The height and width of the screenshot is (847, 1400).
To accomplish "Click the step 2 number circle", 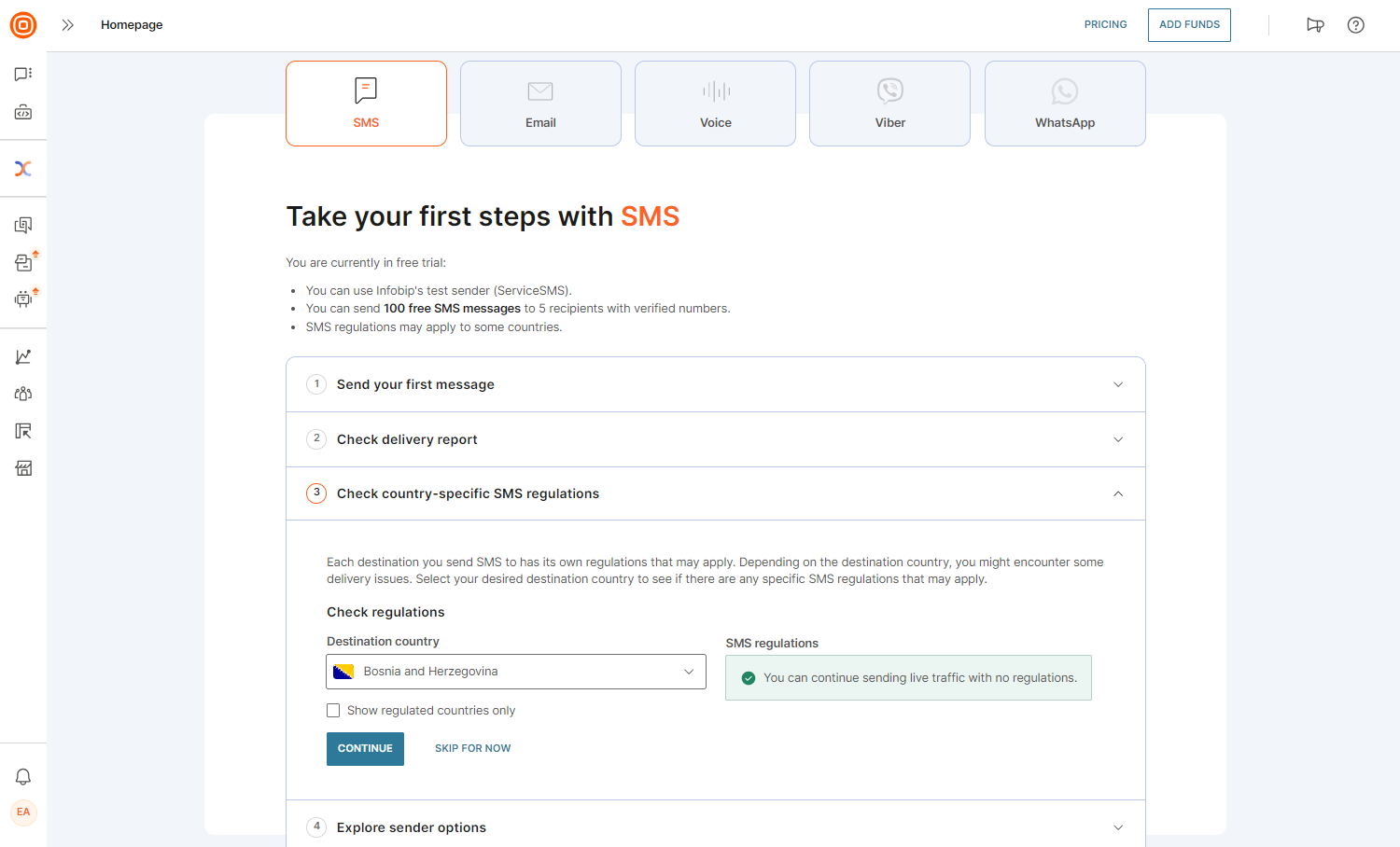I will (x=316, y=438).
